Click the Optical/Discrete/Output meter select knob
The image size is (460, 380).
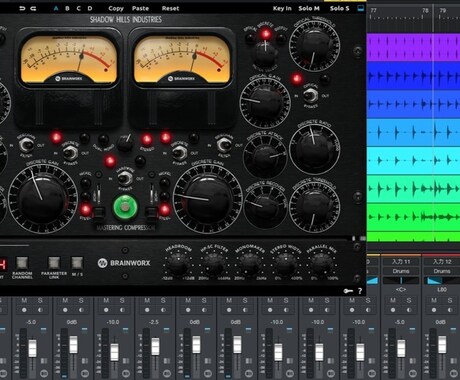265,53
